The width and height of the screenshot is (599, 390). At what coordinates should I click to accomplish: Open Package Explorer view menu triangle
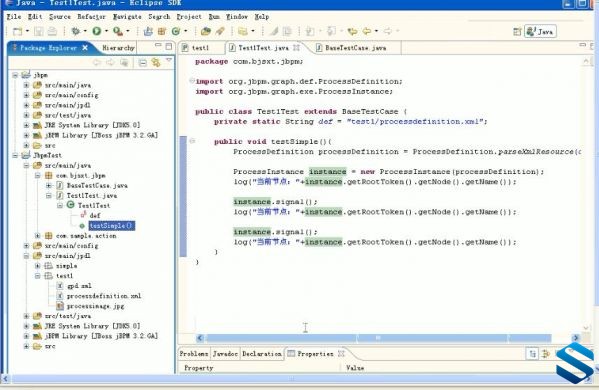point(169,61)
